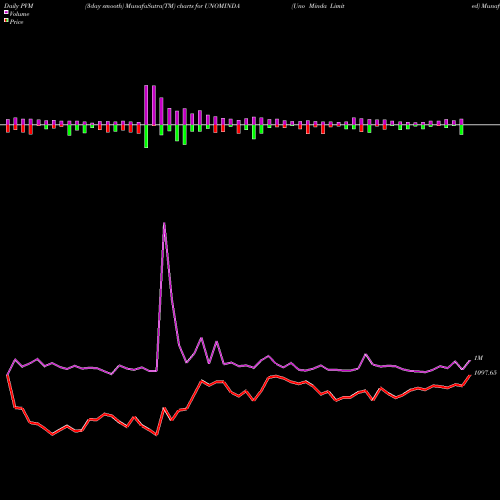The image size is (500, 500).
Task: Click the red price line's right endpoint
Action: pyautogui.click(x=470, y=375)
